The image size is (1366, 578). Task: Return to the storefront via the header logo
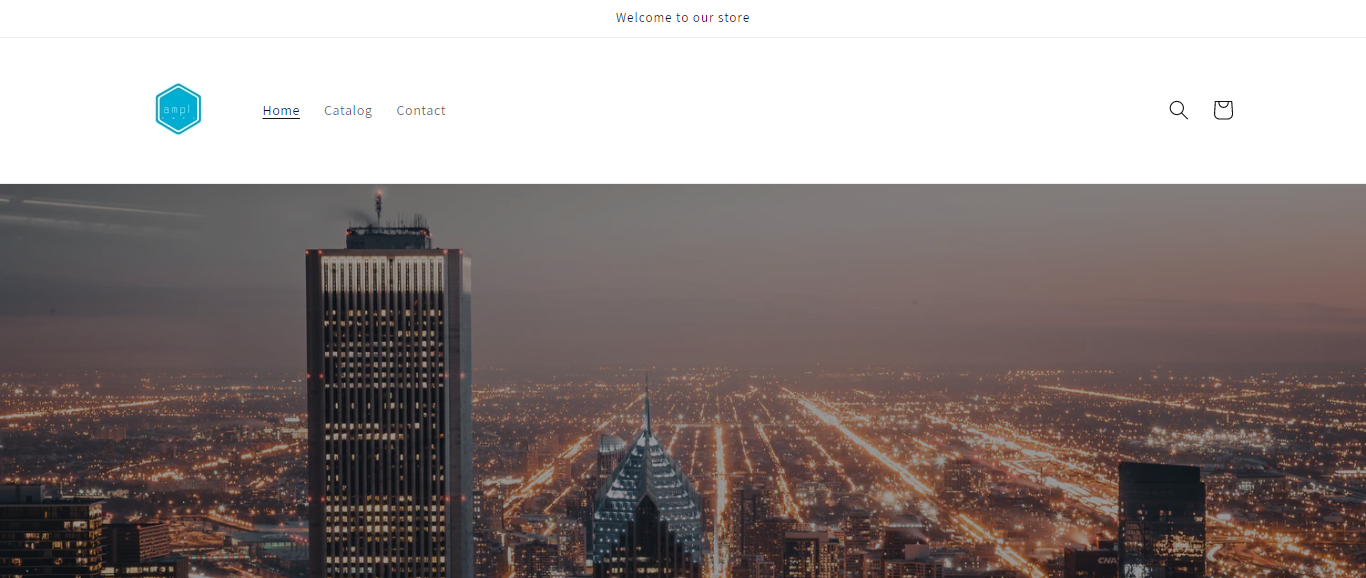coord(179,109)
